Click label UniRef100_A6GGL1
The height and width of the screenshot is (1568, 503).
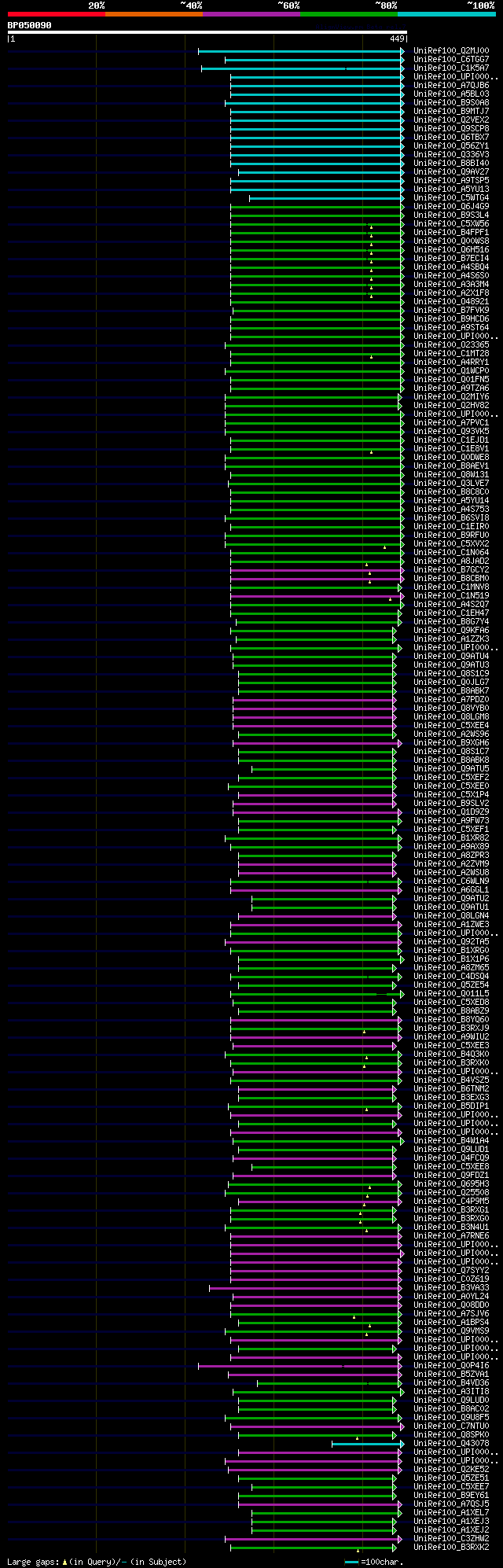[x=451, y=889]
